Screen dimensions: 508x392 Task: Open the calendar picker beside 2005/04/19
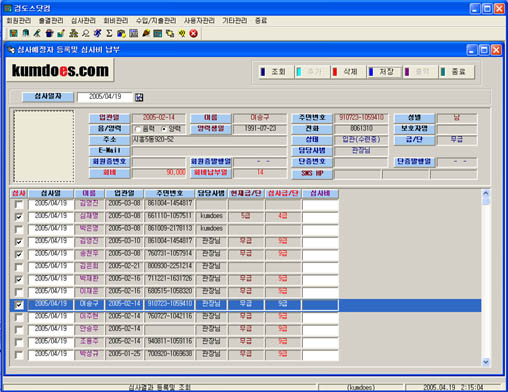139,97
